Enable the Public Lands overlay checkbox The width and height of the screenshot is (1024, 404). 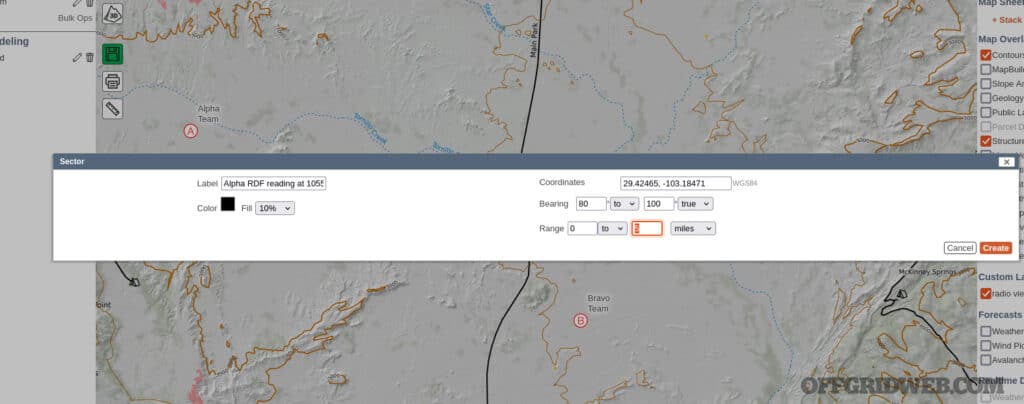(x=985, y=112)
